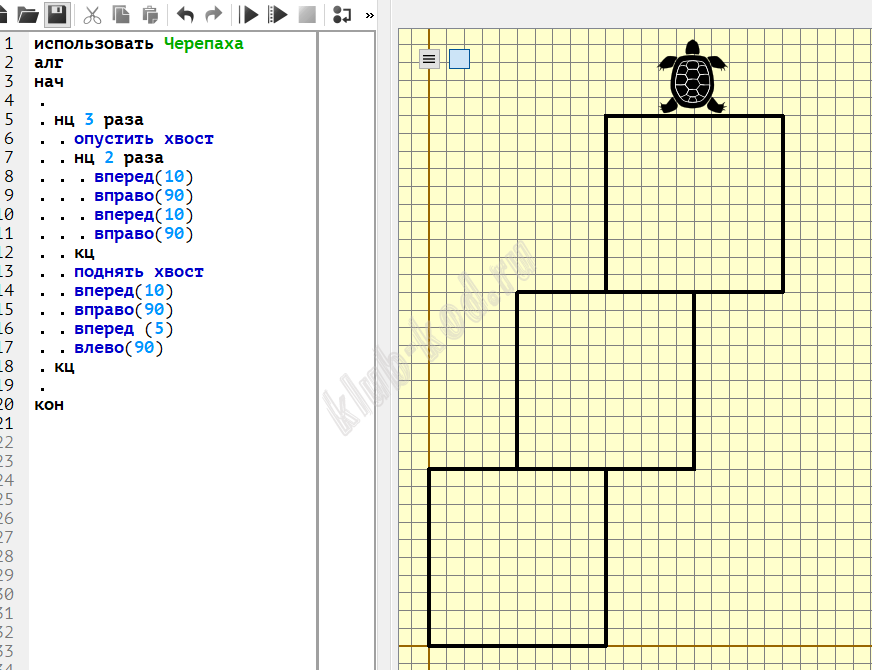Click the step/actor toolbar icon
This screenshot has height=670, width=872.
pos(342,15)
